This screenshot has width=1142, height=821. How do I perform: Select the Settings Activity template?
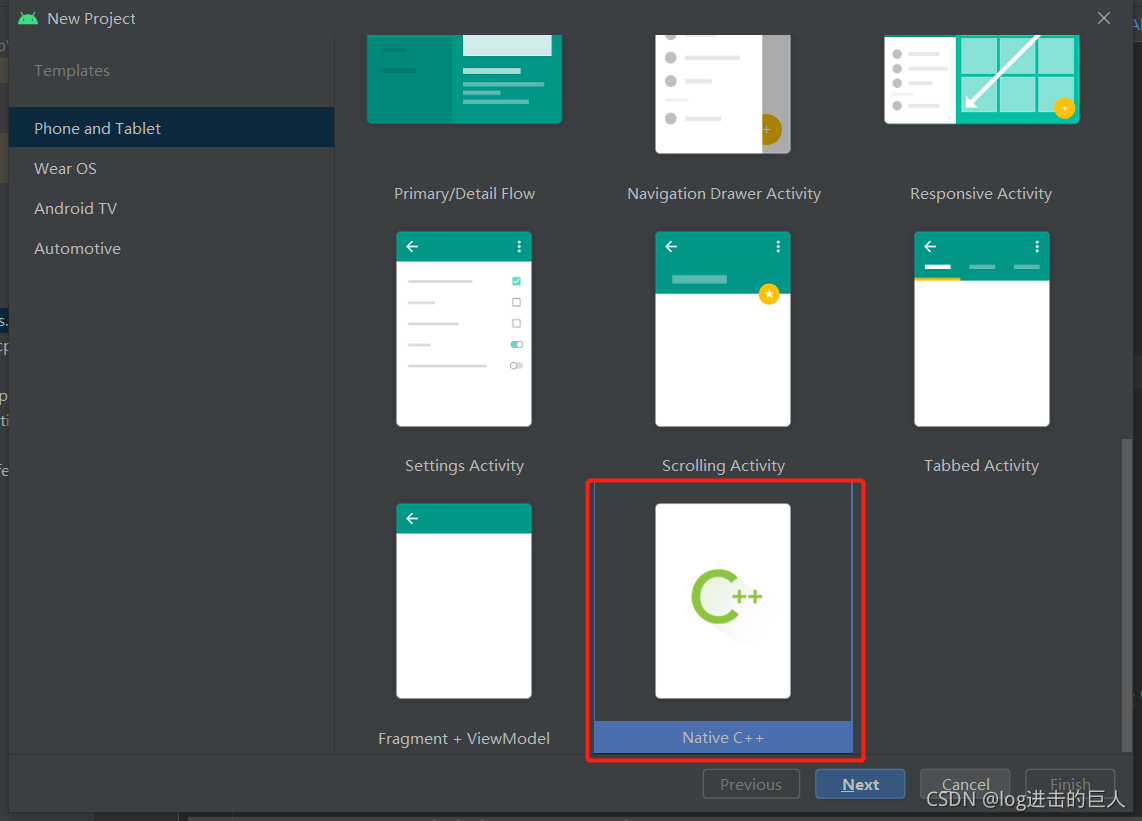463,329
